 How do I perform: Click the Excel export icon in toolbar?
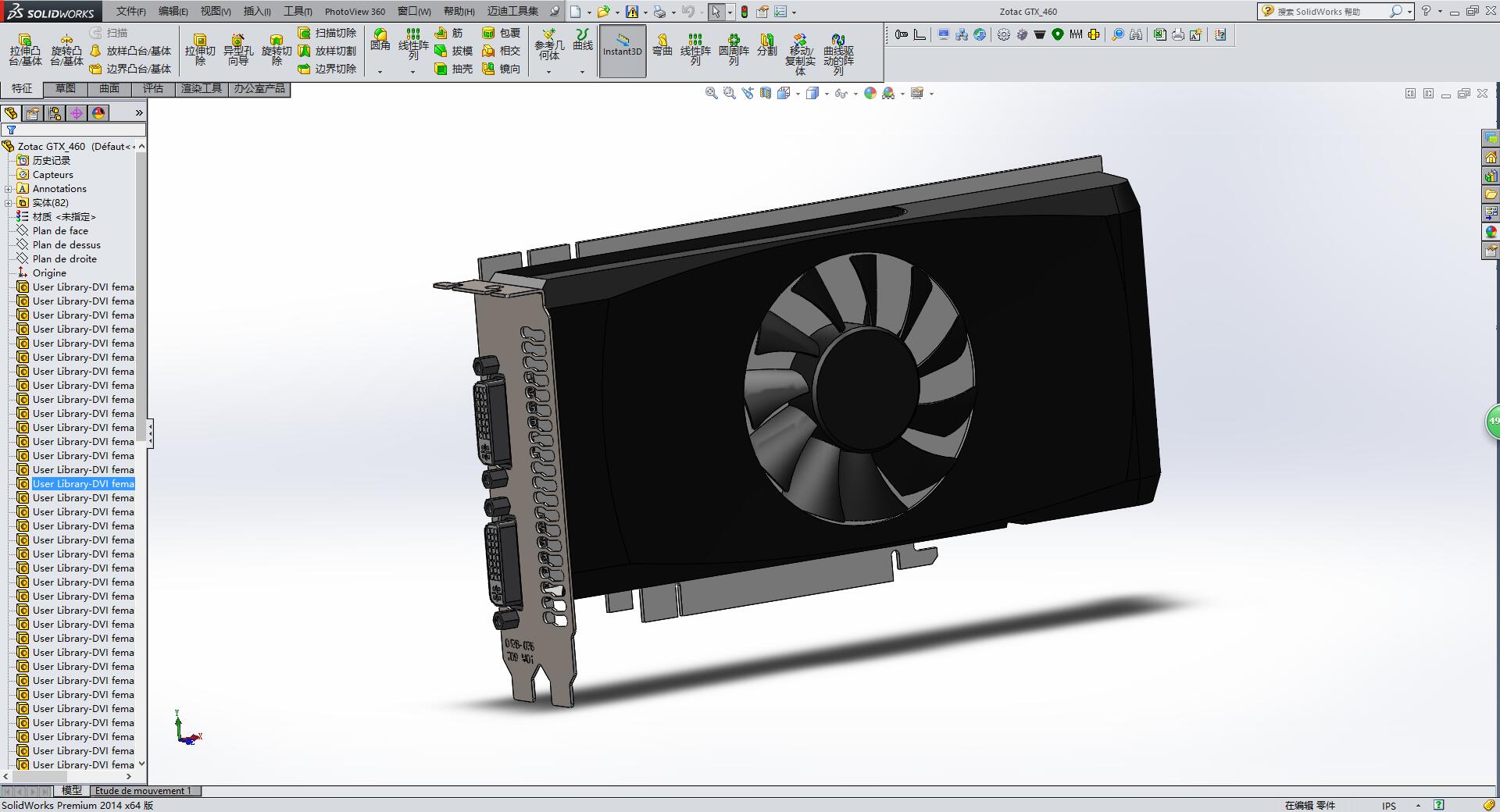click(1159, 34)
